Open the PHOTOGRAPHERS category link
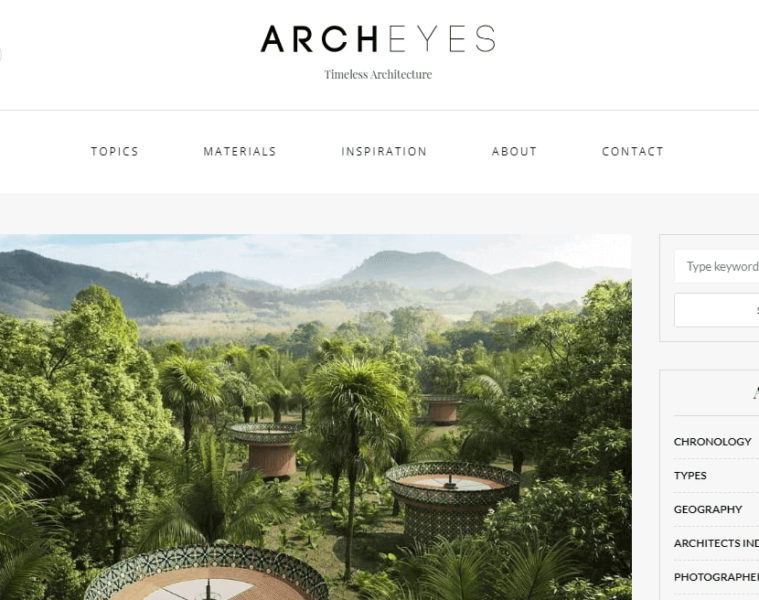 tap(716, 577)
